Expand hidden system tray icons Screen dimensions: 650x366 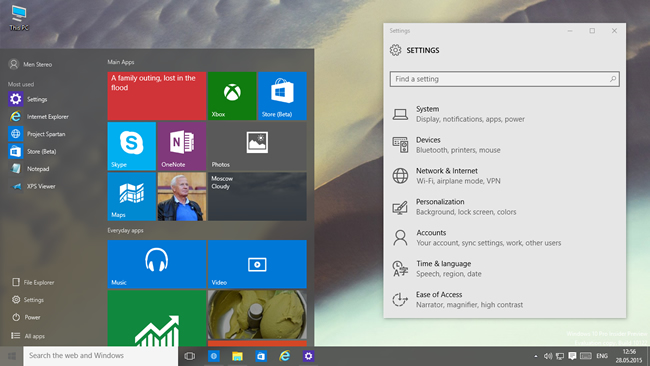click(536, 356)
